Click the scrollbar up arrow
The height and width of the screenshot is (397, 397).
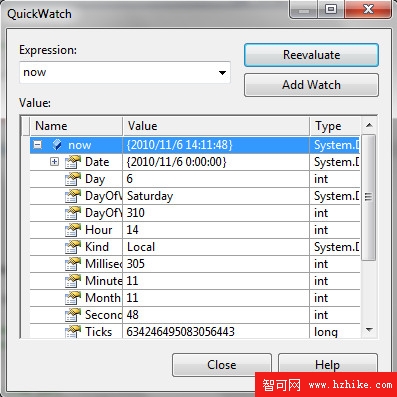coord(369,125)
